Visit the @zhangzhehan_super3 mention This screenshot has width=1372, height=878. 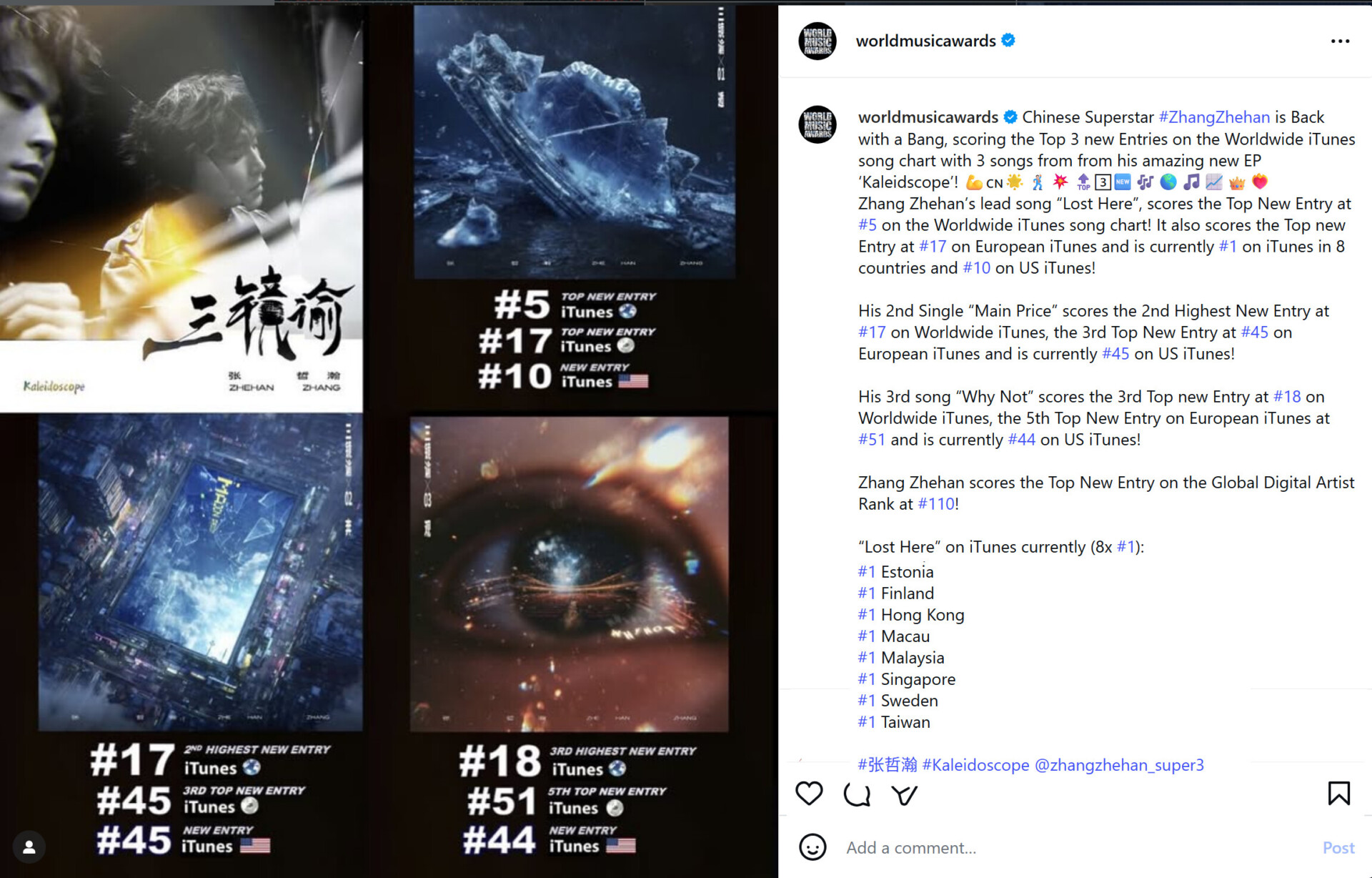(x=1119, y=765)
